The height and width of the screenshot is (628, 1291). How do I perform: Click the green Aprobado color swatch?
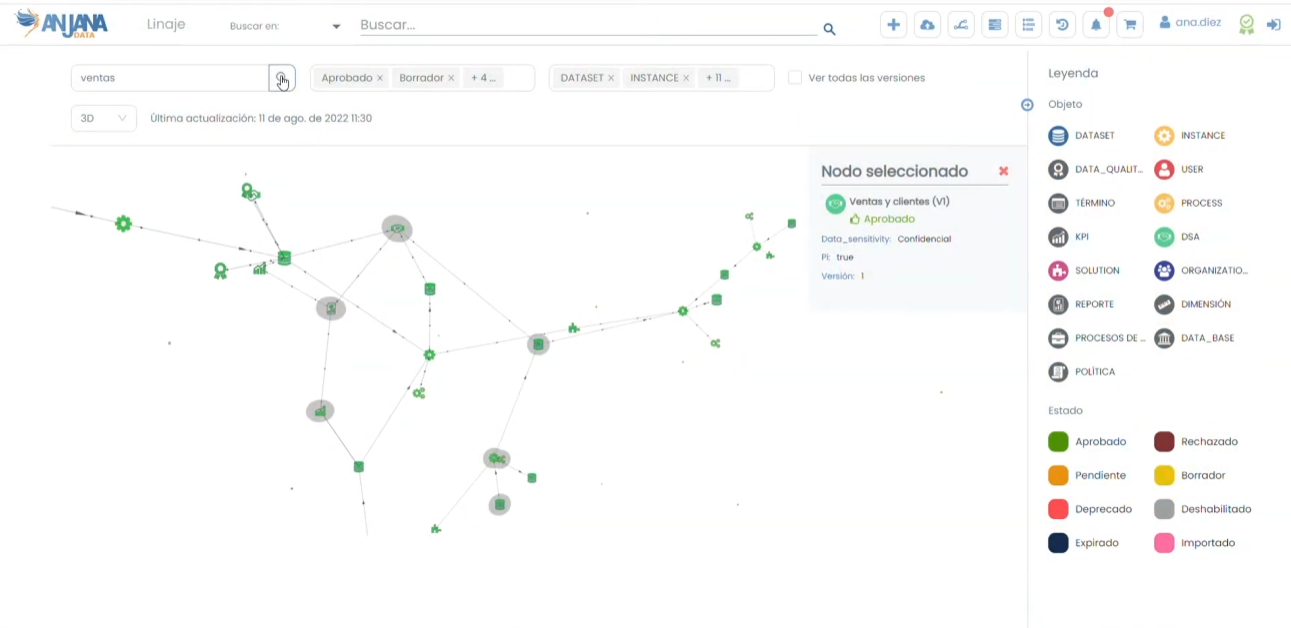coord(1058,442)
